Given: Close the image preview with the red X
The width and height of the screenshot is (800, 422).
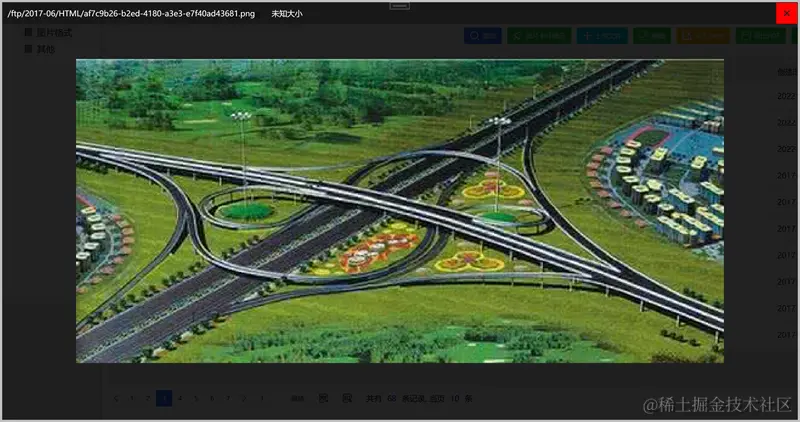Looking at the screenshot, I should point(787,13).
